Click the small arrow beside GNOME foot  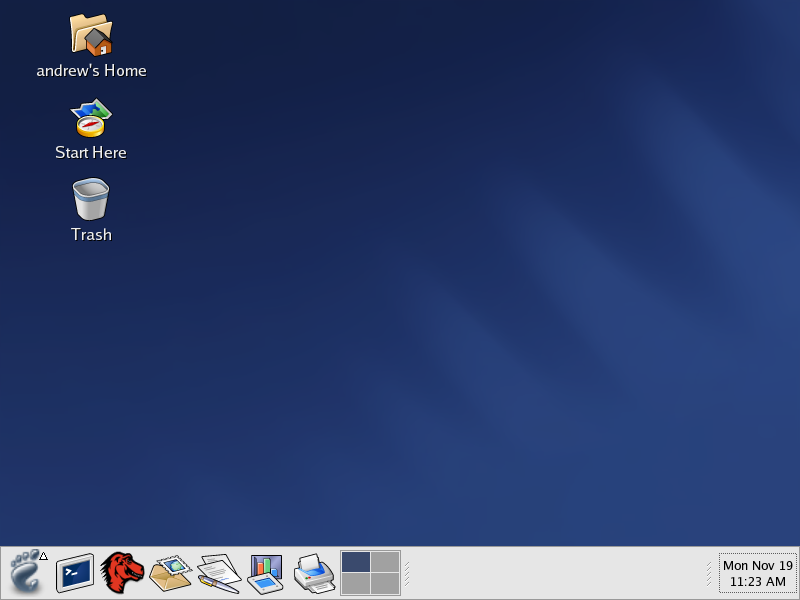(x=43, y=556)
